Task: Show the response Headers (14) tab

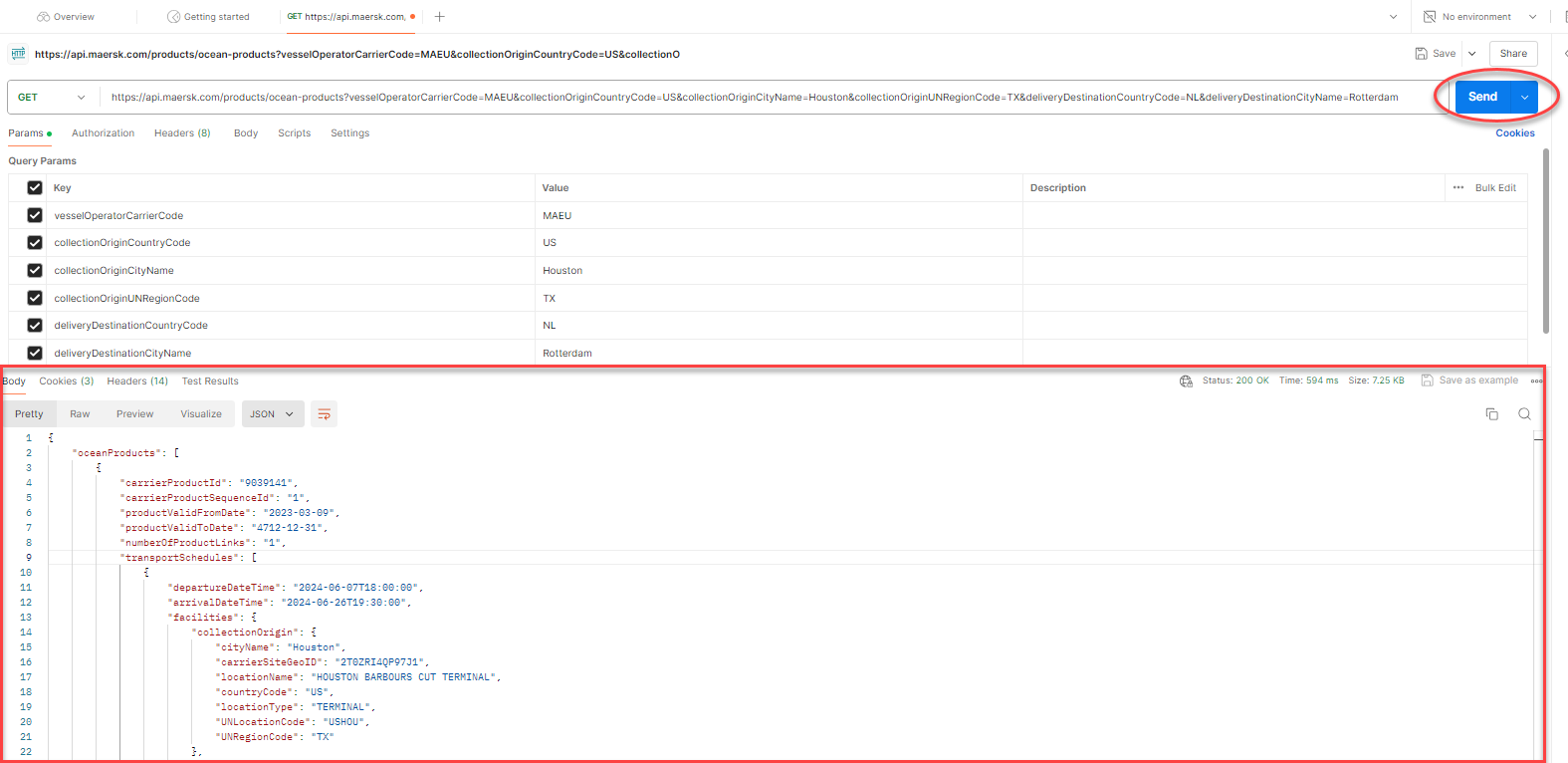Action: tap(137, 381)
